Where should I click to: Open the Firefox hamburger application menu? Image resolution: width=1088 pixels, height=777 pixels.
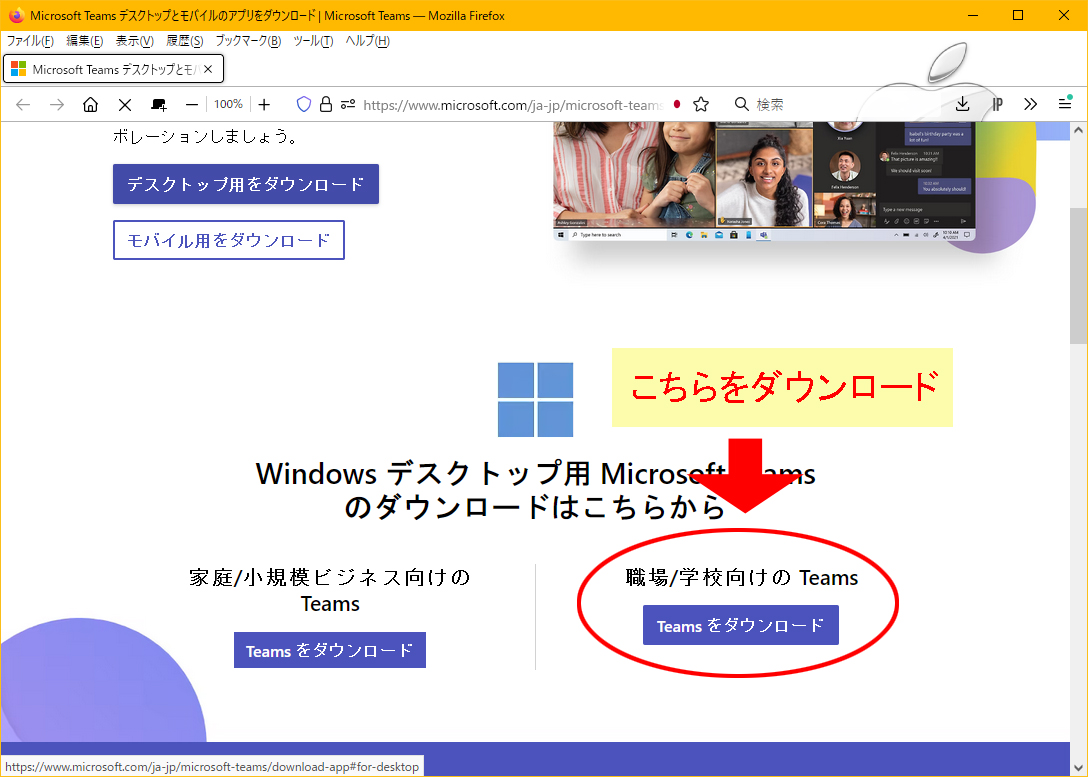point(1065,104)
